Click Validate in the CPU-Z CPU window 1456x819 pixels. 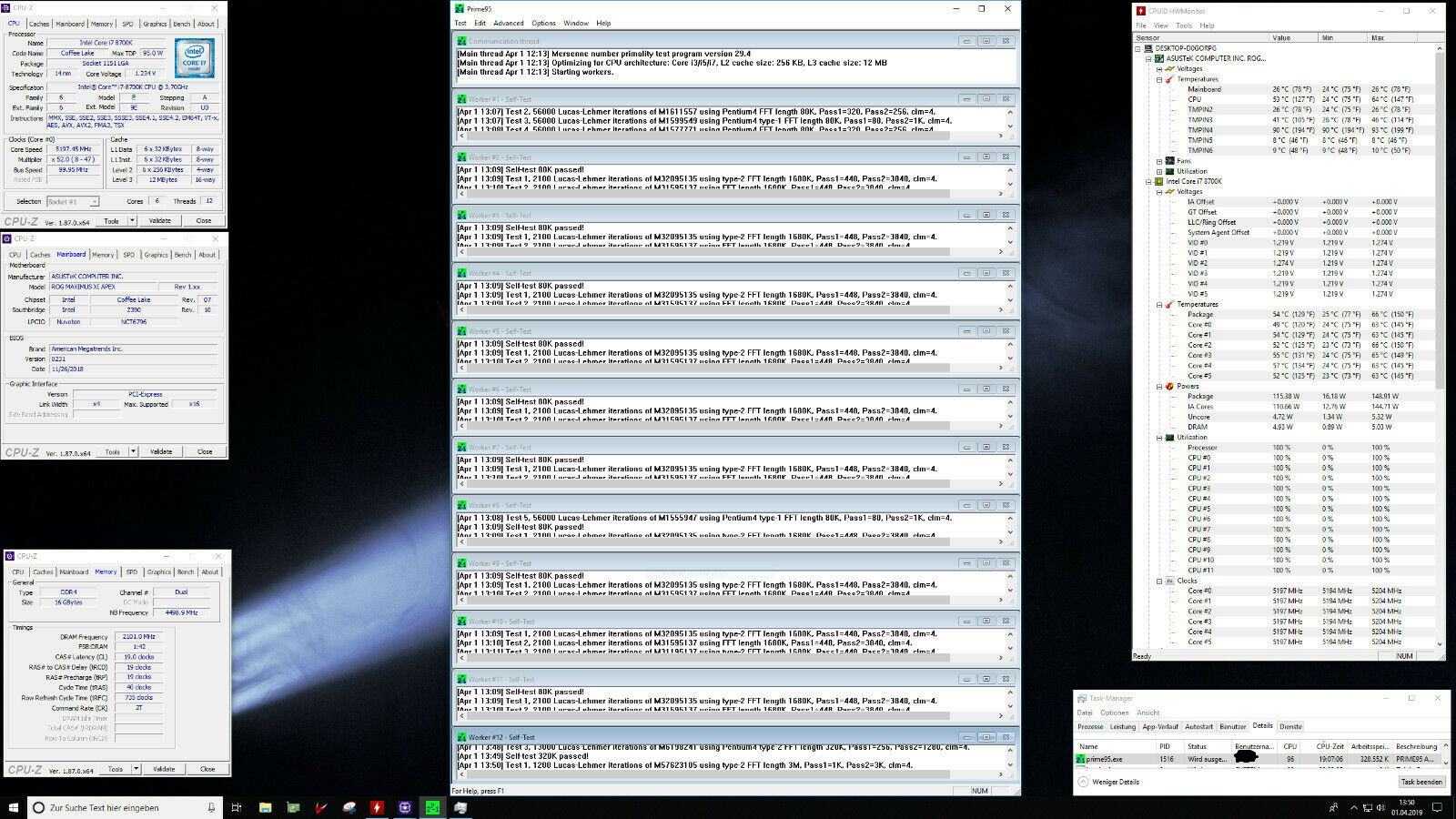point(160,220)
